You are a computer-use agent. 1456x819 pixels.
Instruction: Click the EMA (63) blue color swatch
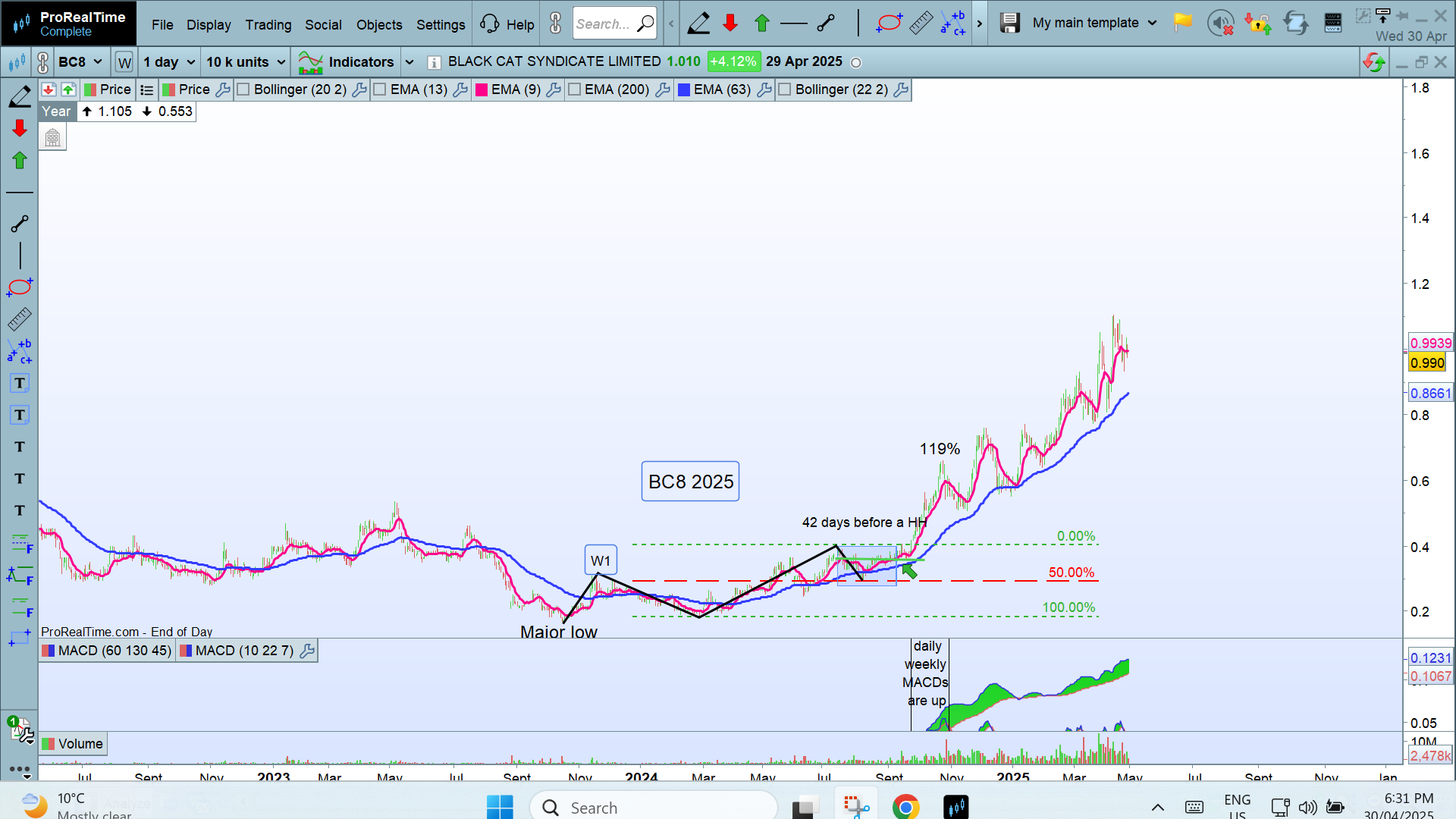click(684, 89)
